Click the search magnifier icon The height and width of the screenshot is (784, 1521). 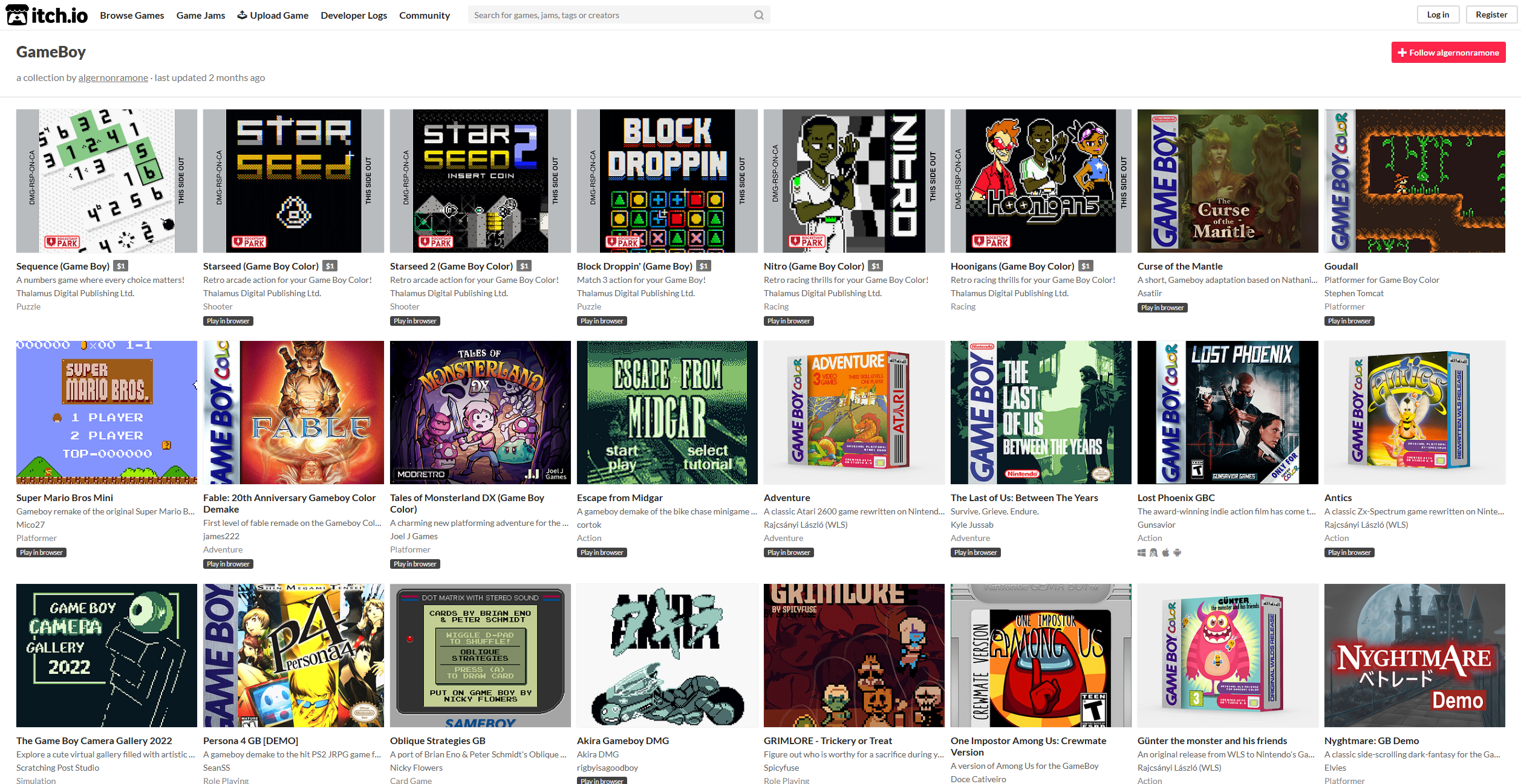(x=758, y=15)
